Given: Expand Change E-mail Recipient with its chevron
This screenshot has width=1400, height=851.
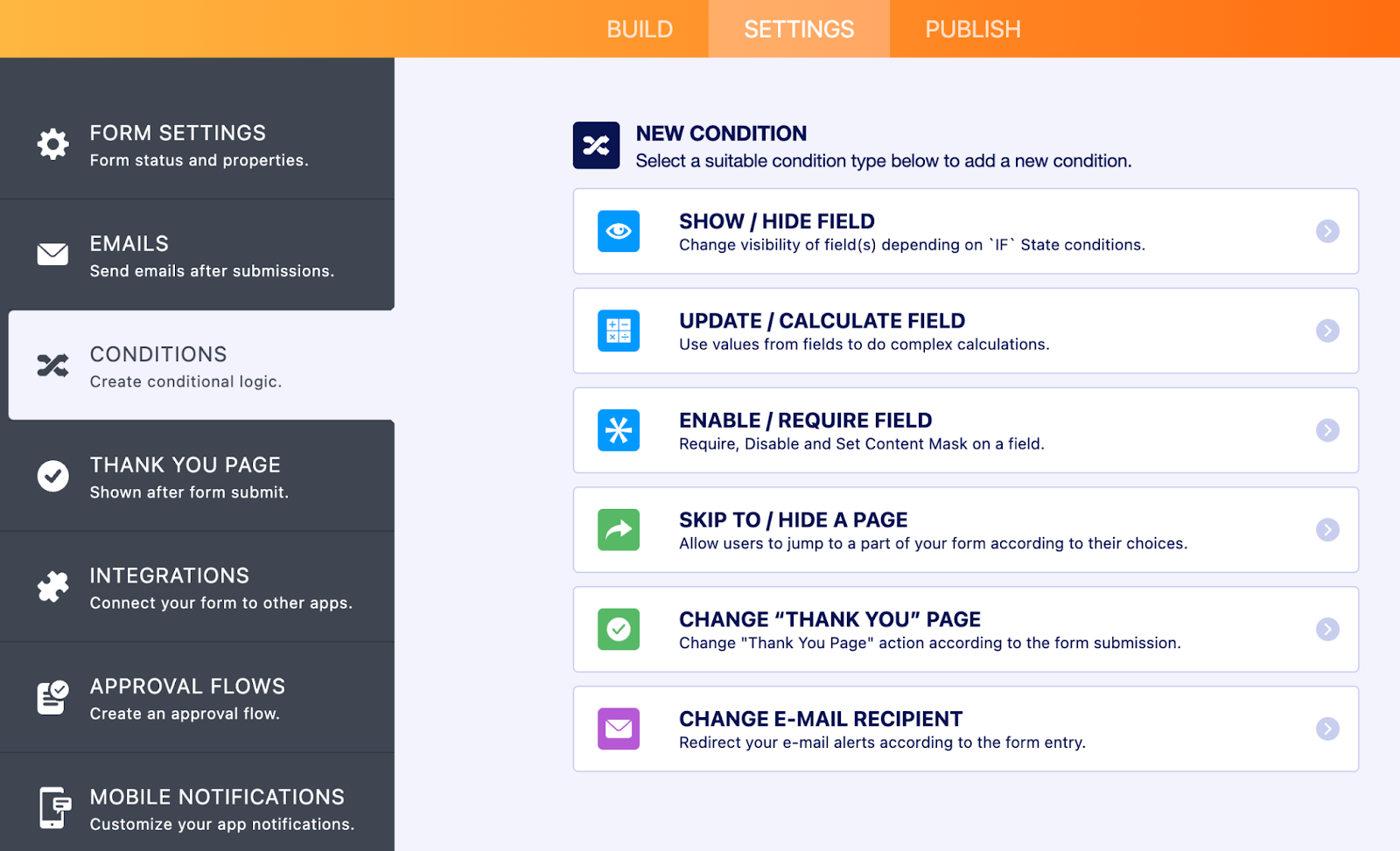Looking at the screenshot, I should (x=1327, y=729).
